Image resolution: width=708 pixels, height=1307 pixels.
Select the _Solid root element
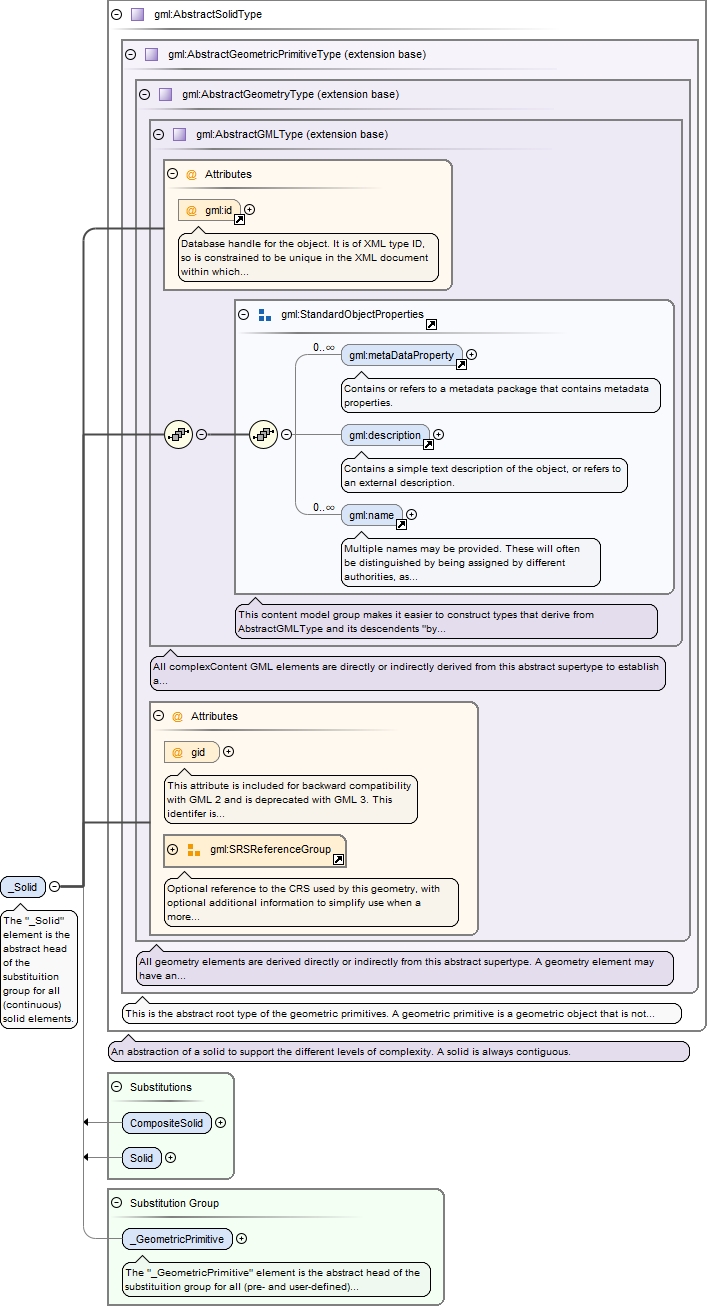[23, 886]
